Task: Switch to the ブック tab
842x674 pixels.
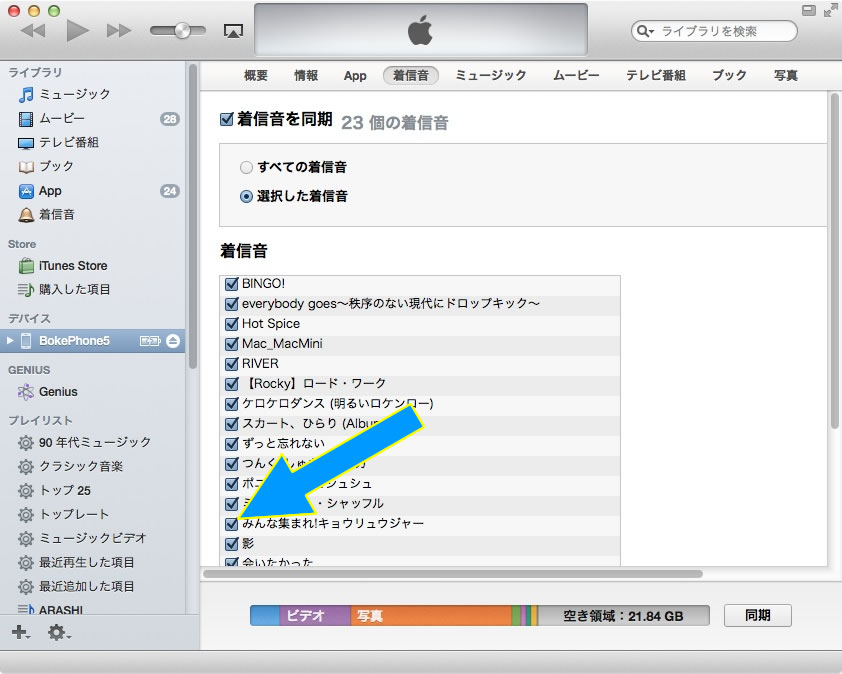Action: coord(729,76)
